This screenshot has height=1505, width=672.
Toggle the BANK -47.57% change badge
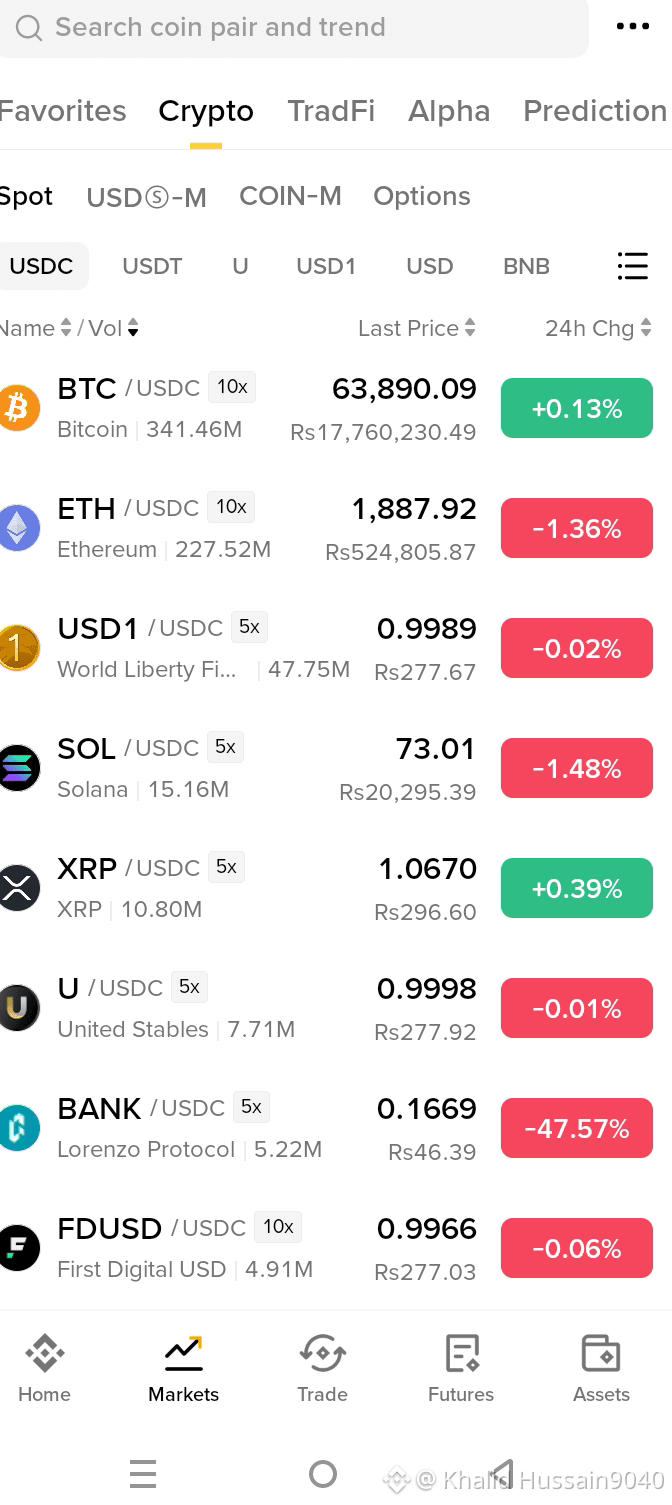pyautogui.click(x=577, y=1128)
